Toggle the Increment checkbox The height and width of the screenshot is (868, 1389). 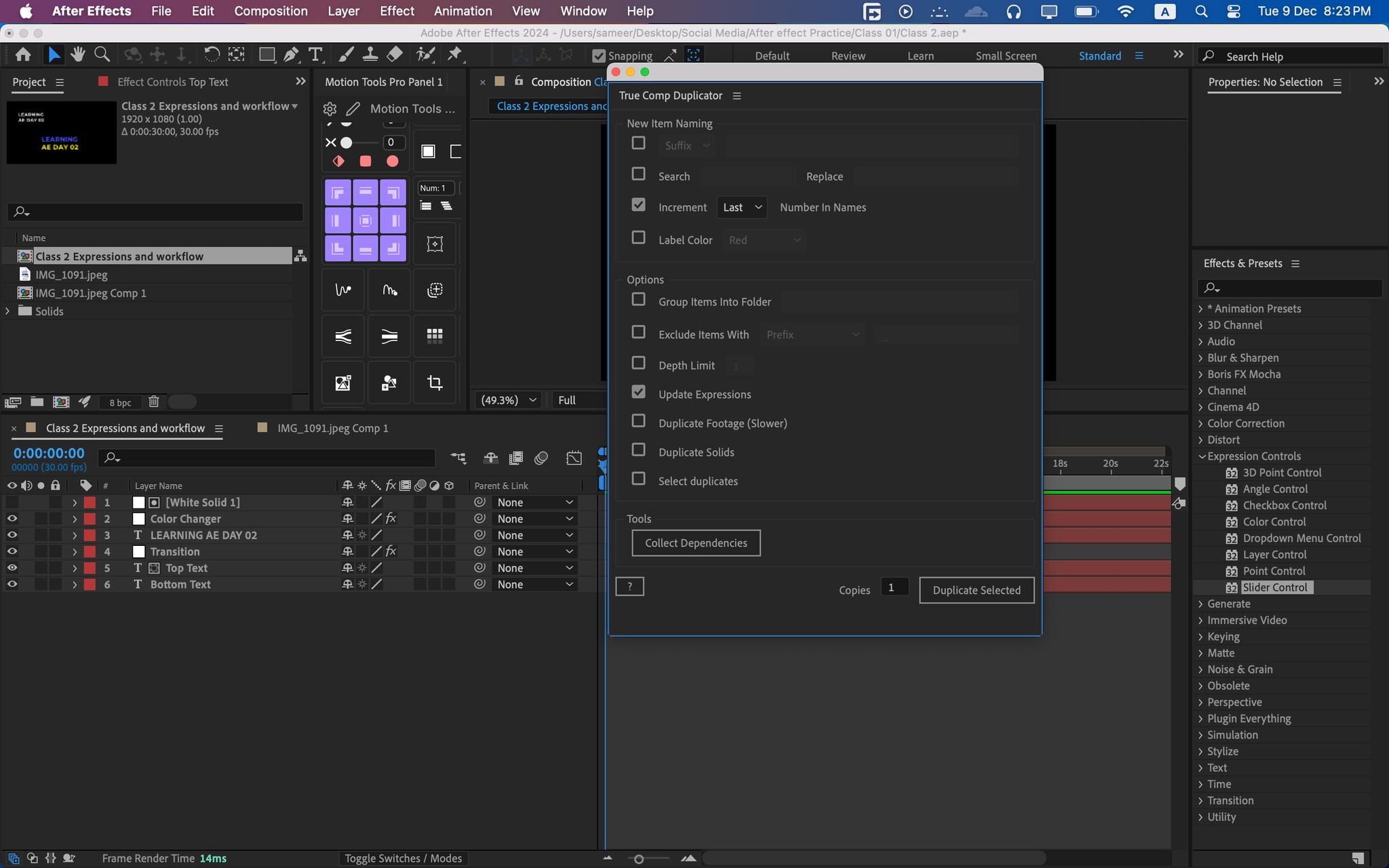click(638, 205)
